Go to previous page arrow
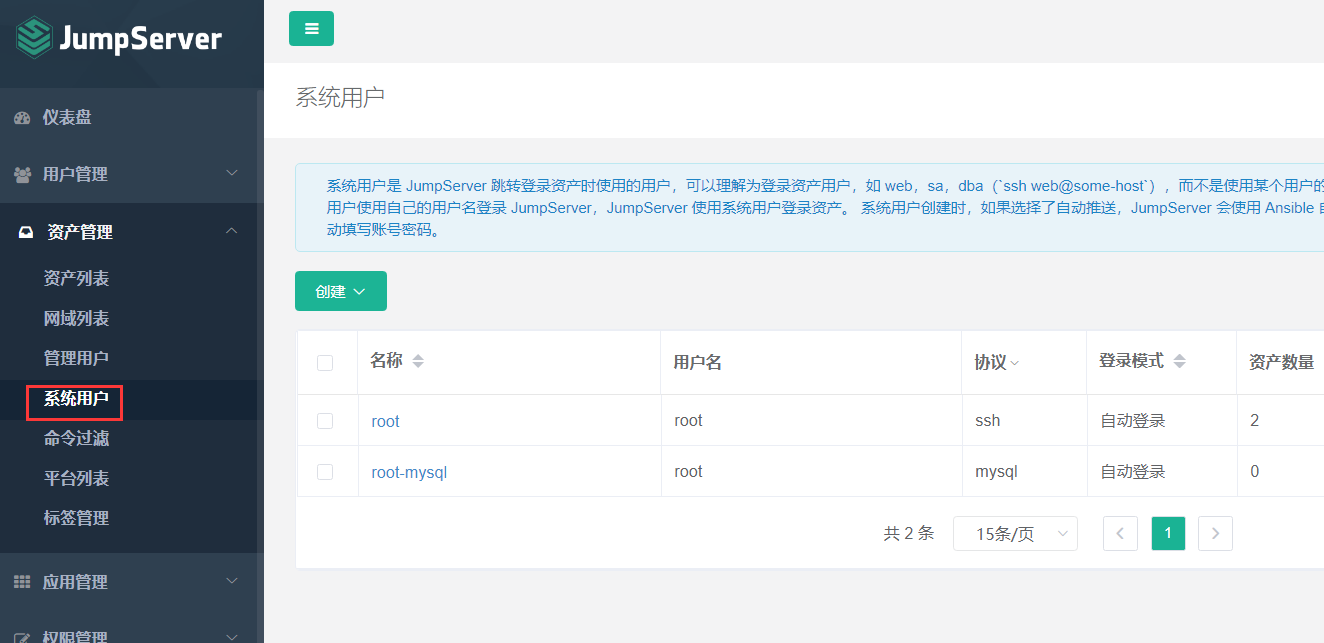The height and width of the screenshot is (643, 1324). [1120, 533]
